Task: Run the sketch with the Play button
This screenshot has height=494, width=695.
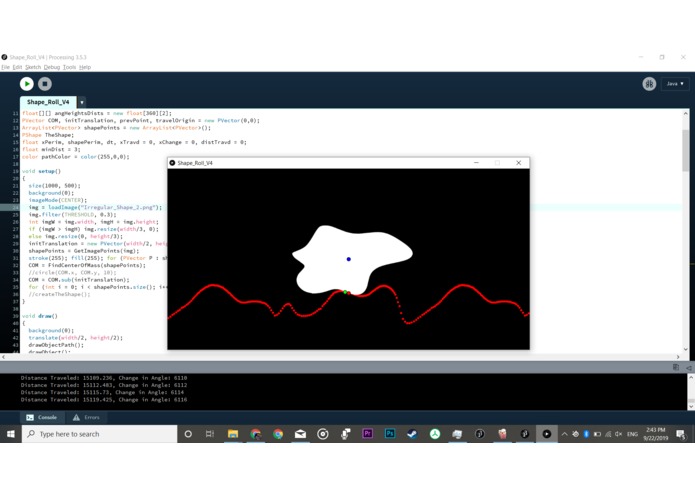Action: [27, 84]
